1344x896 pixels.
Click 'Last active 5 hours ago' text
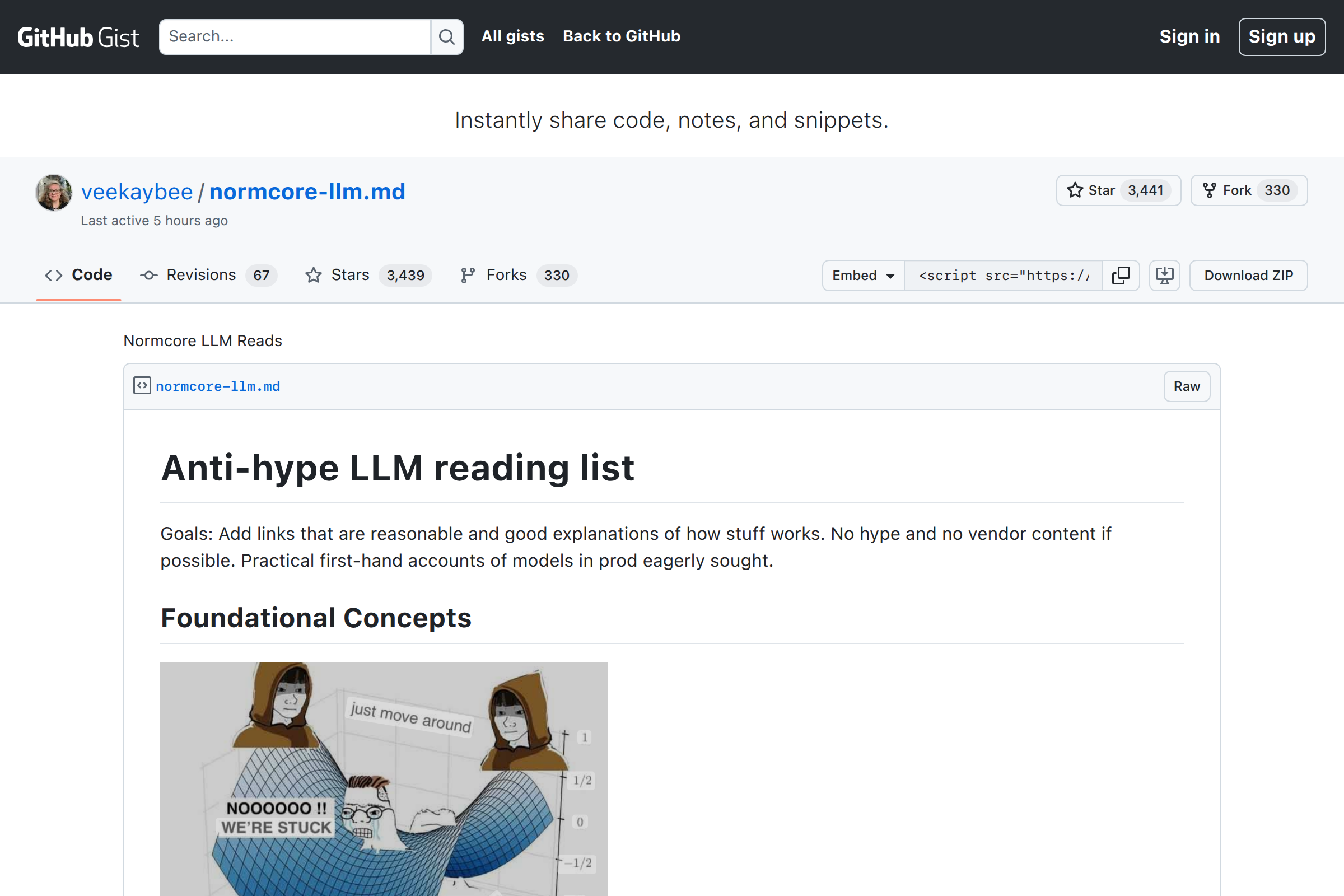(155, 221)
